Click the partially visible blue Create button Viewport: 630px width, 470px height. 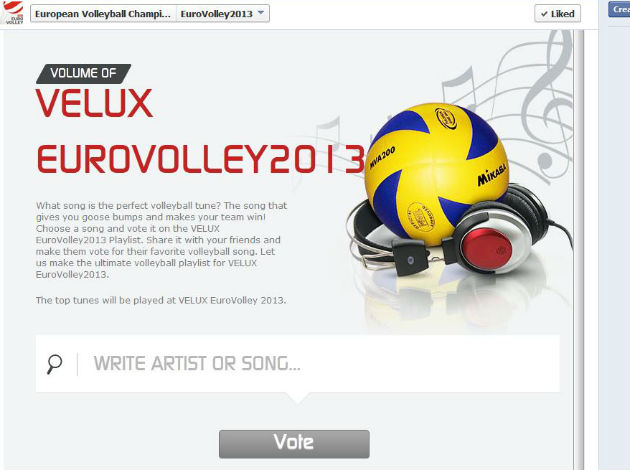click(x=619, y=9)
